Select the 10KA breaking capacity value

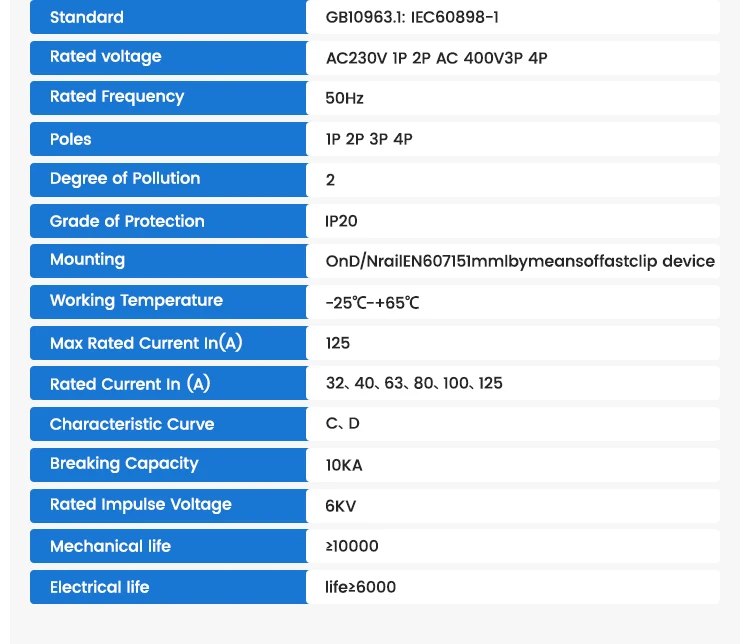pyautogui.click(x=344, y=466)
